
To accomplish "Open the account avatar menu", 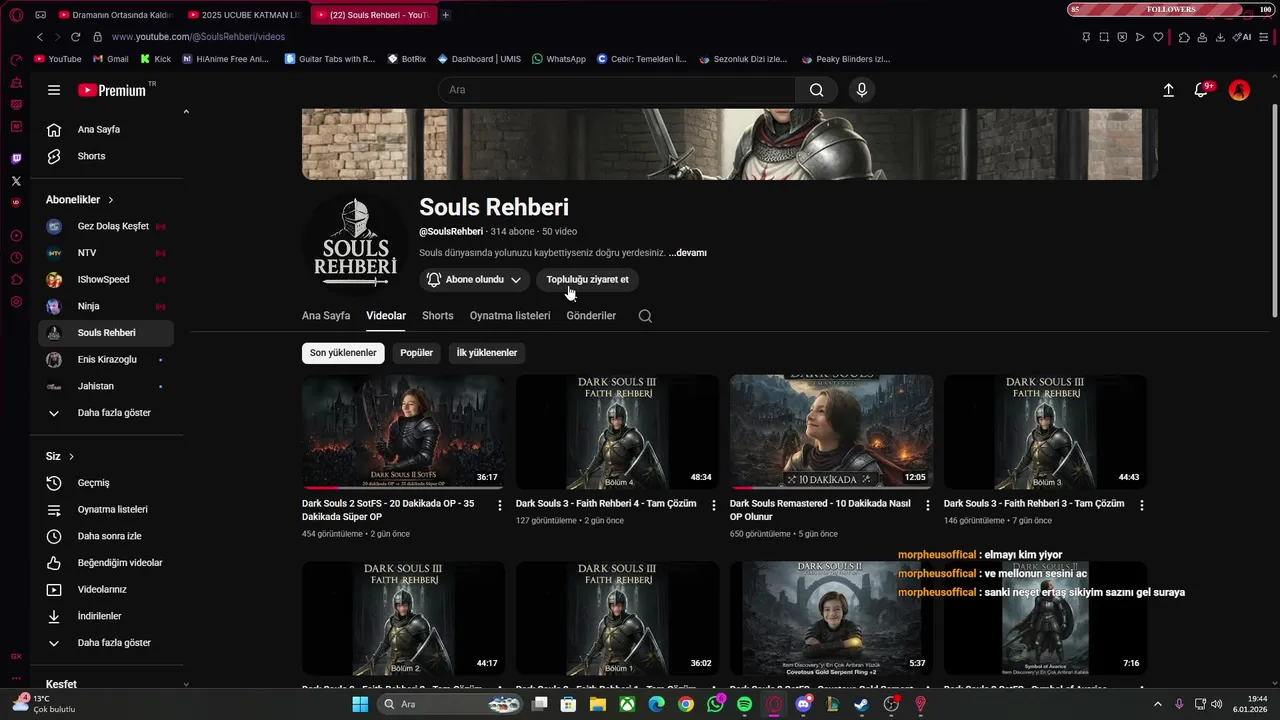I will (1239, 90).
